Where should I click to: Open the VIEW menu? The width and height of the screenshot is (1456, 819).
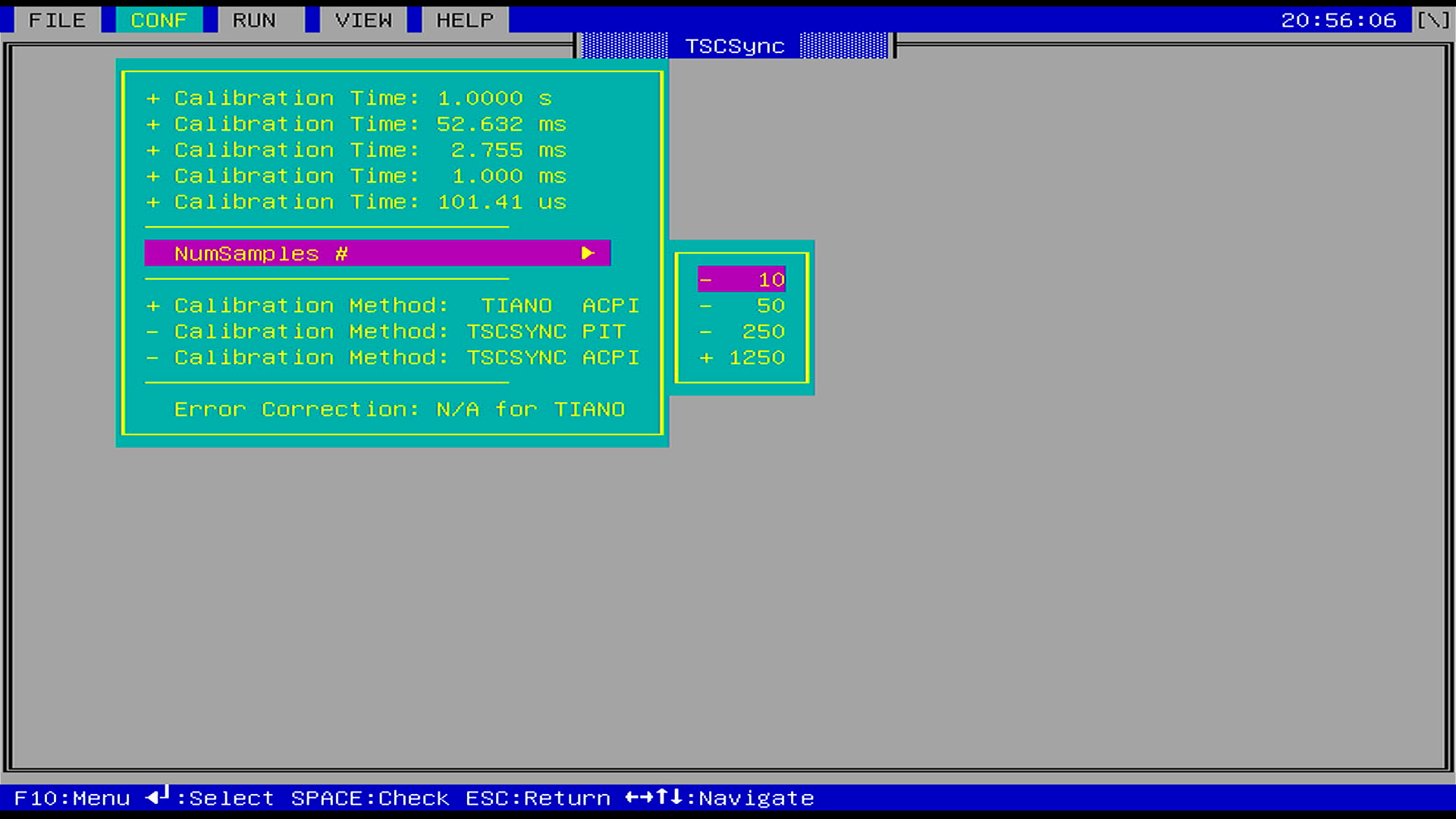coord(363,20)
